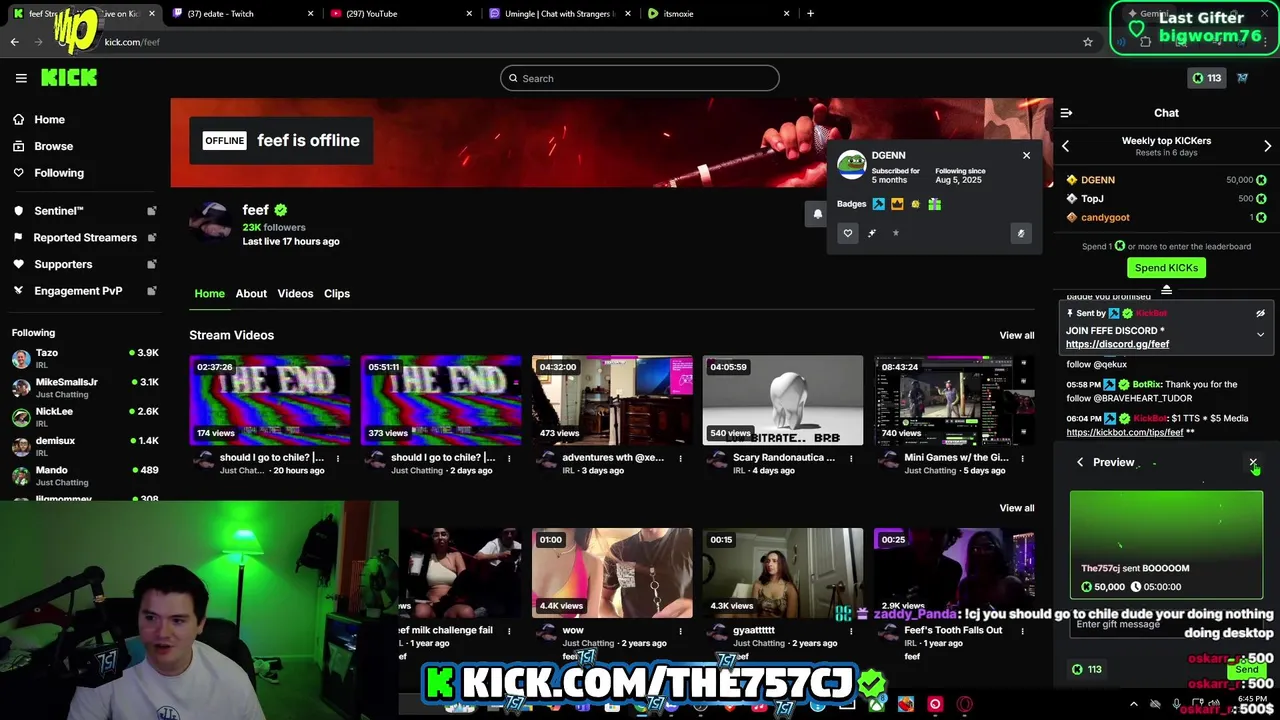The image size is (1280, 720).
Task: Bookmark this page with star icon
Action: click(x=1088, y=42)
